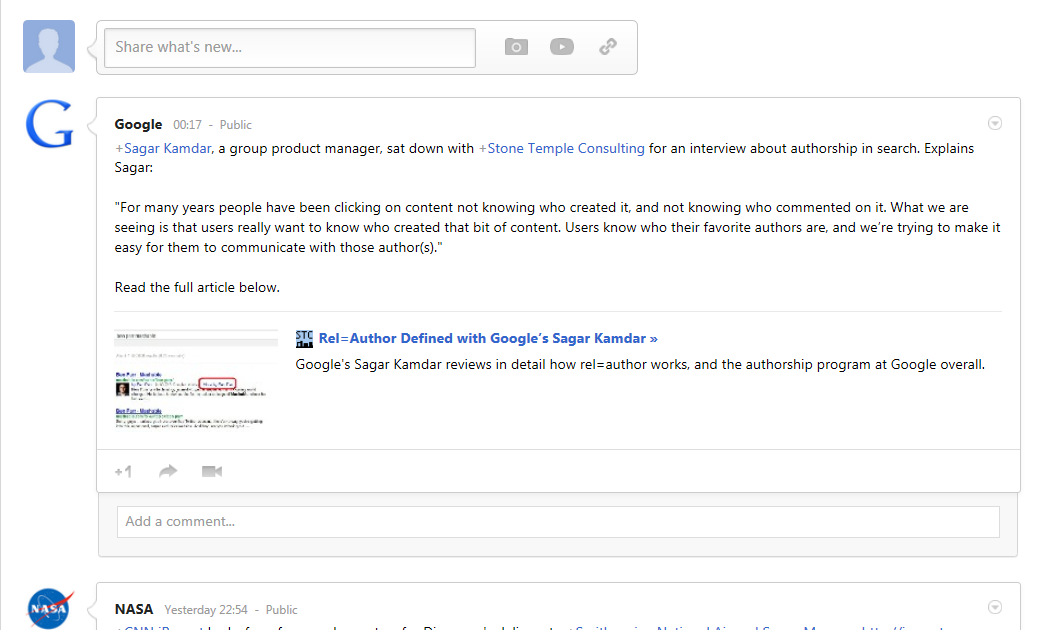Click the +1 button on Google post
1050x630 pixels.
tap(123, 471)
